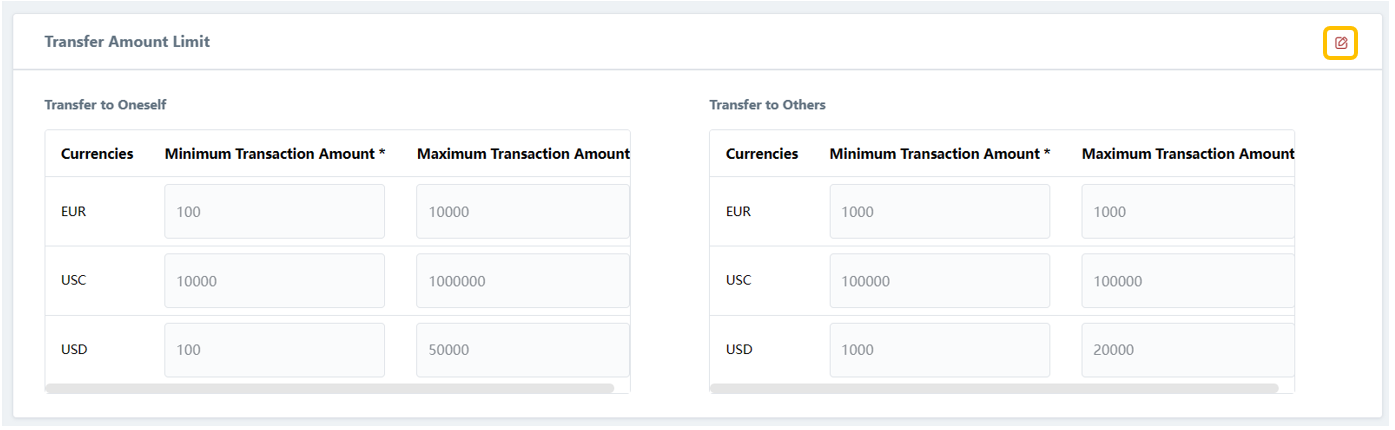Click Currencies column header in Transfer to Others
The image size is (1395, 430).
coord(762,154)
